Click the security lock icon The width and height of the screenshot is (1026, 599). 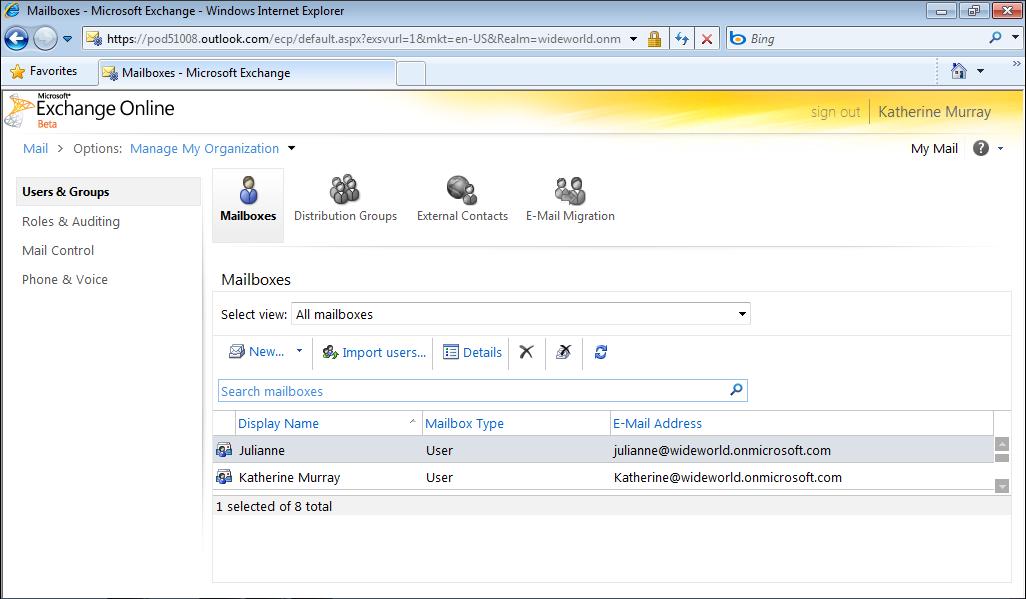pyautogui.click(x=654, y=39)
